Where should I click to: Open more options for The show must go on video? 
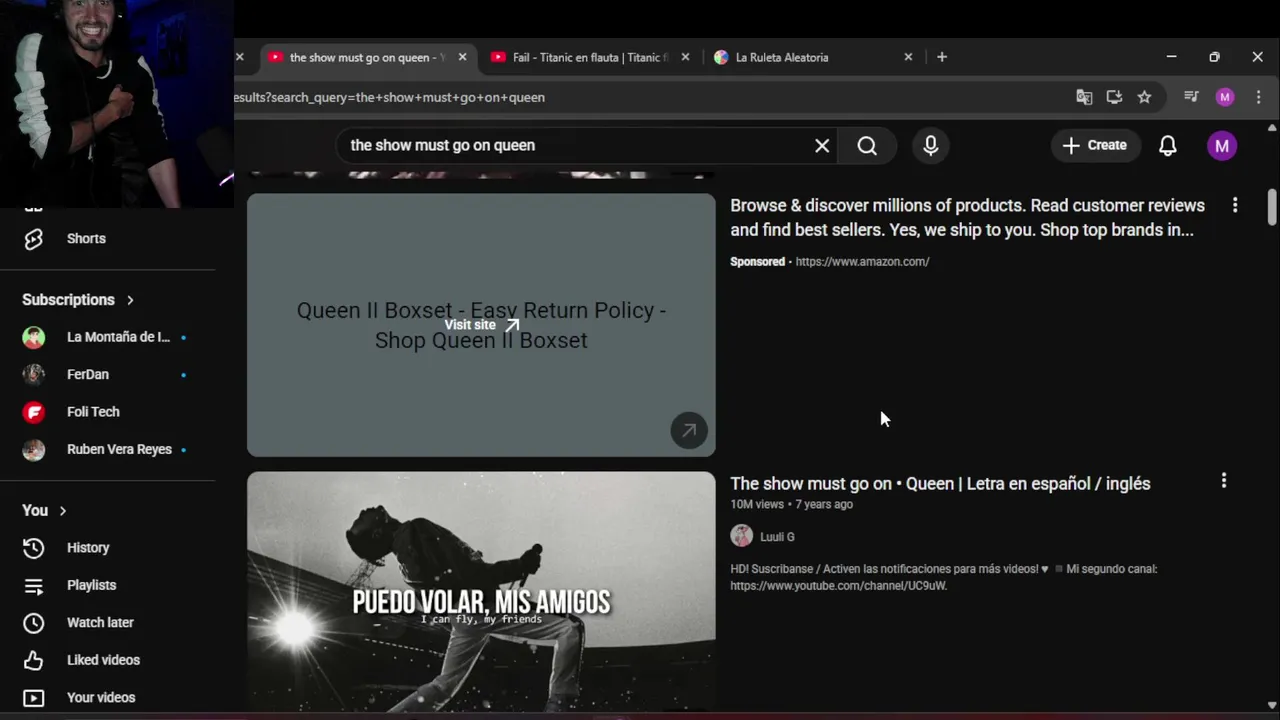1223,481
